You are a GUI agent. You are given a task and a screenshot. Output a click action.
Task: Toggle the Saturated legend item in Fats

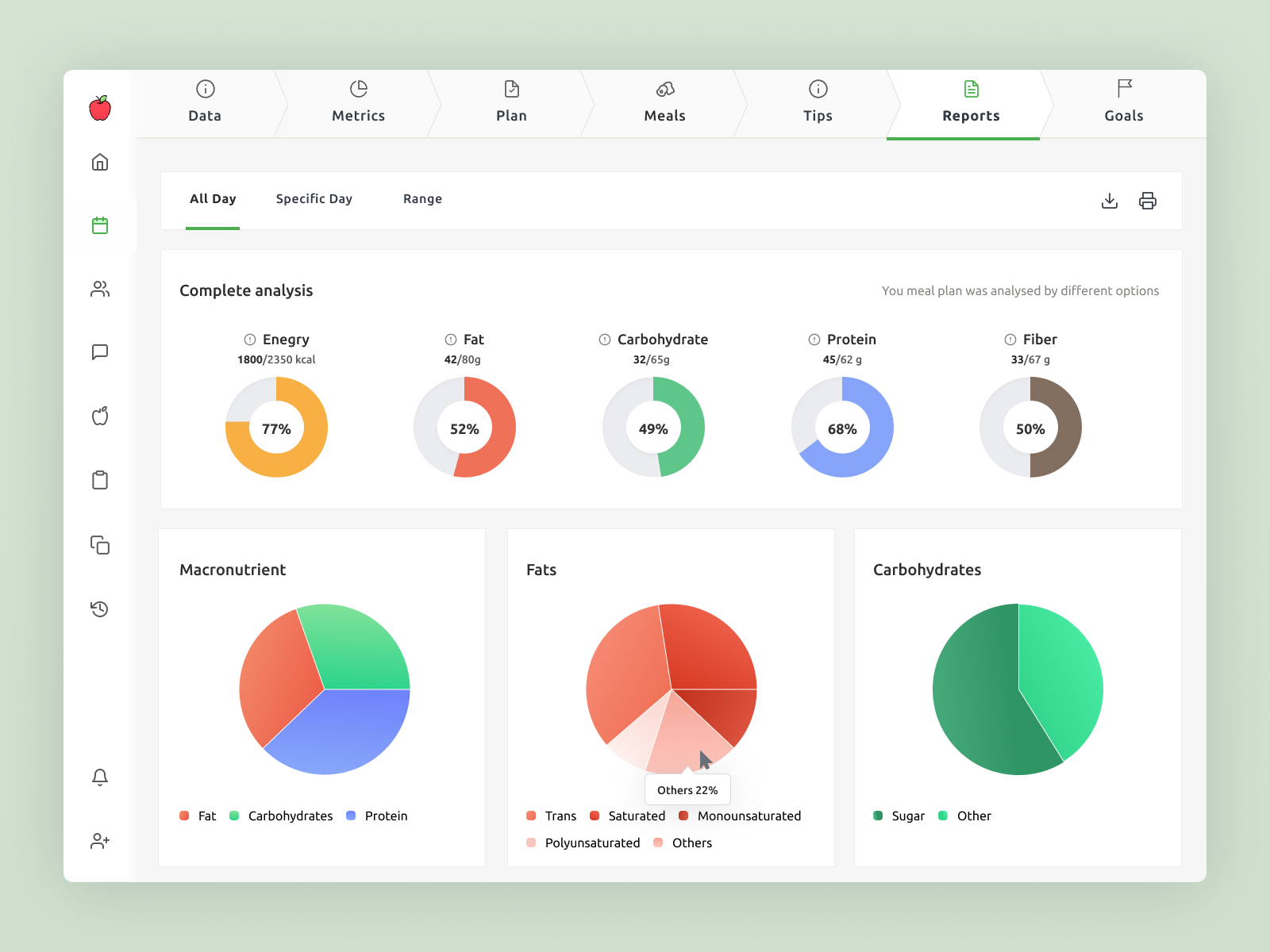tap(628, 816)
